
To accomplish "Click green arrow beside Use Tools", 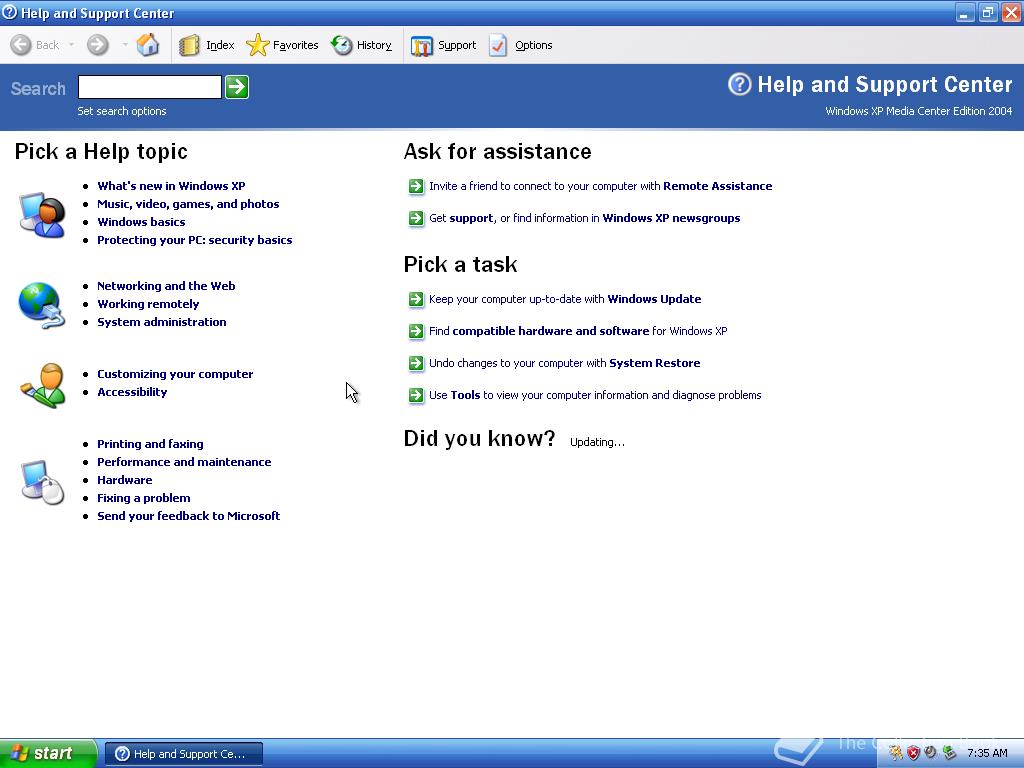I will (x=416, y=396).
